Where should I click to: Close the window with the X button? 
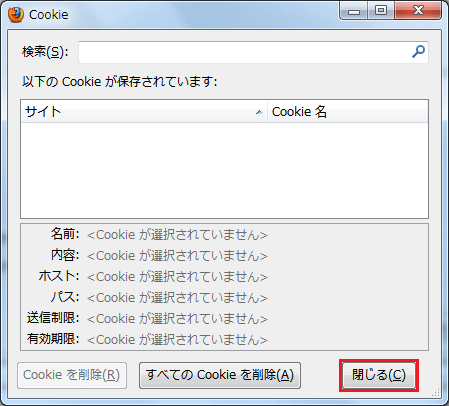418,11
